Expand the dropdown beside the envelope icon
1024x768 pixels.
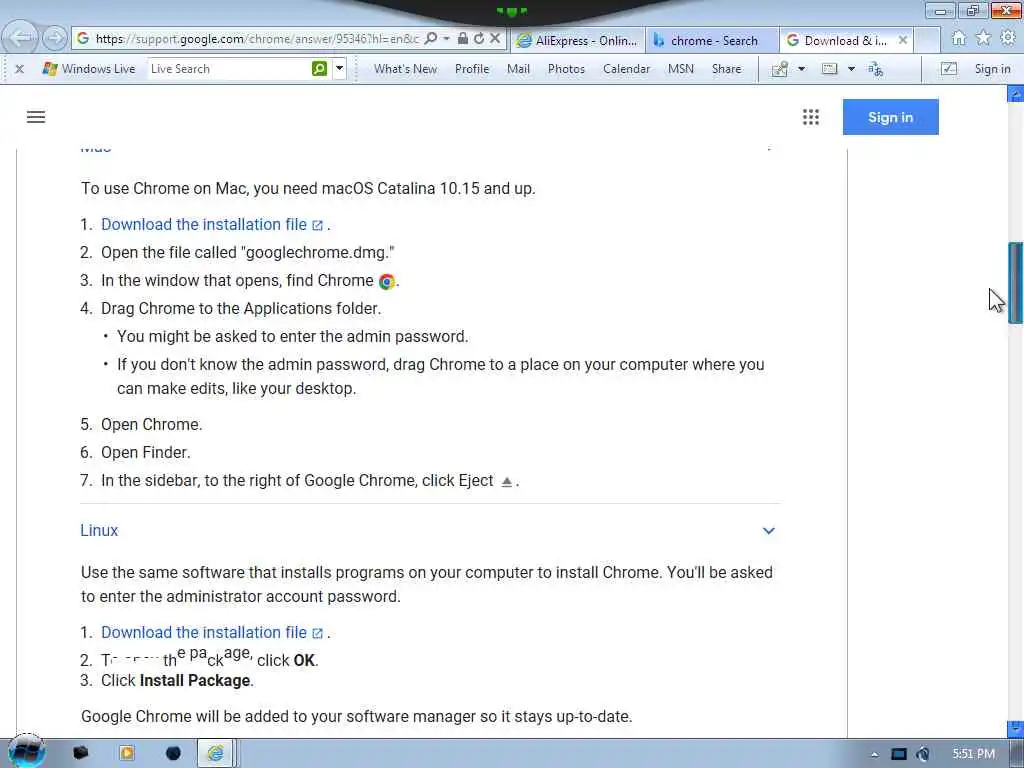click(851, 69)
